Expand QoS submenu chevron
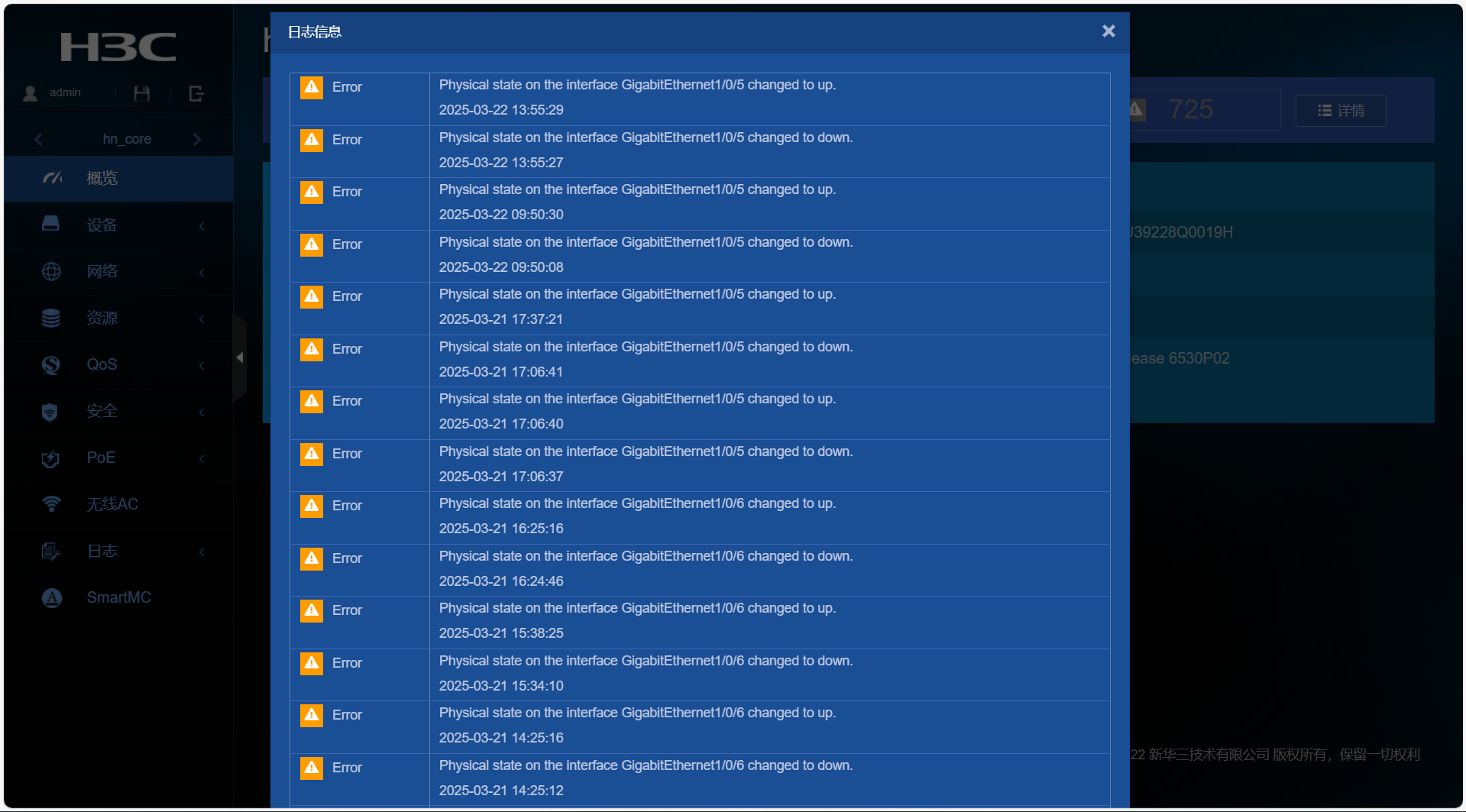This screenshot has height=812, width=1466. [x=202, y=366]
